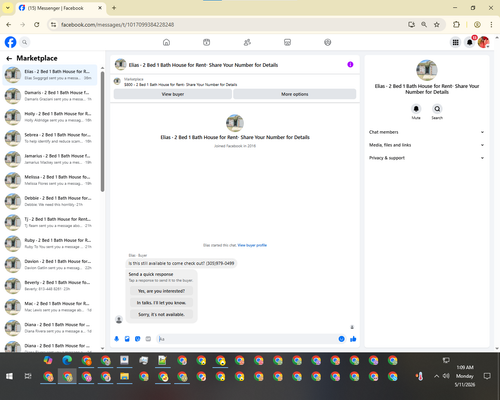The image size is (500, 400).
Task: Send quick response 'Sorry, it's not available.'
Action: click(x=161, y=314)
